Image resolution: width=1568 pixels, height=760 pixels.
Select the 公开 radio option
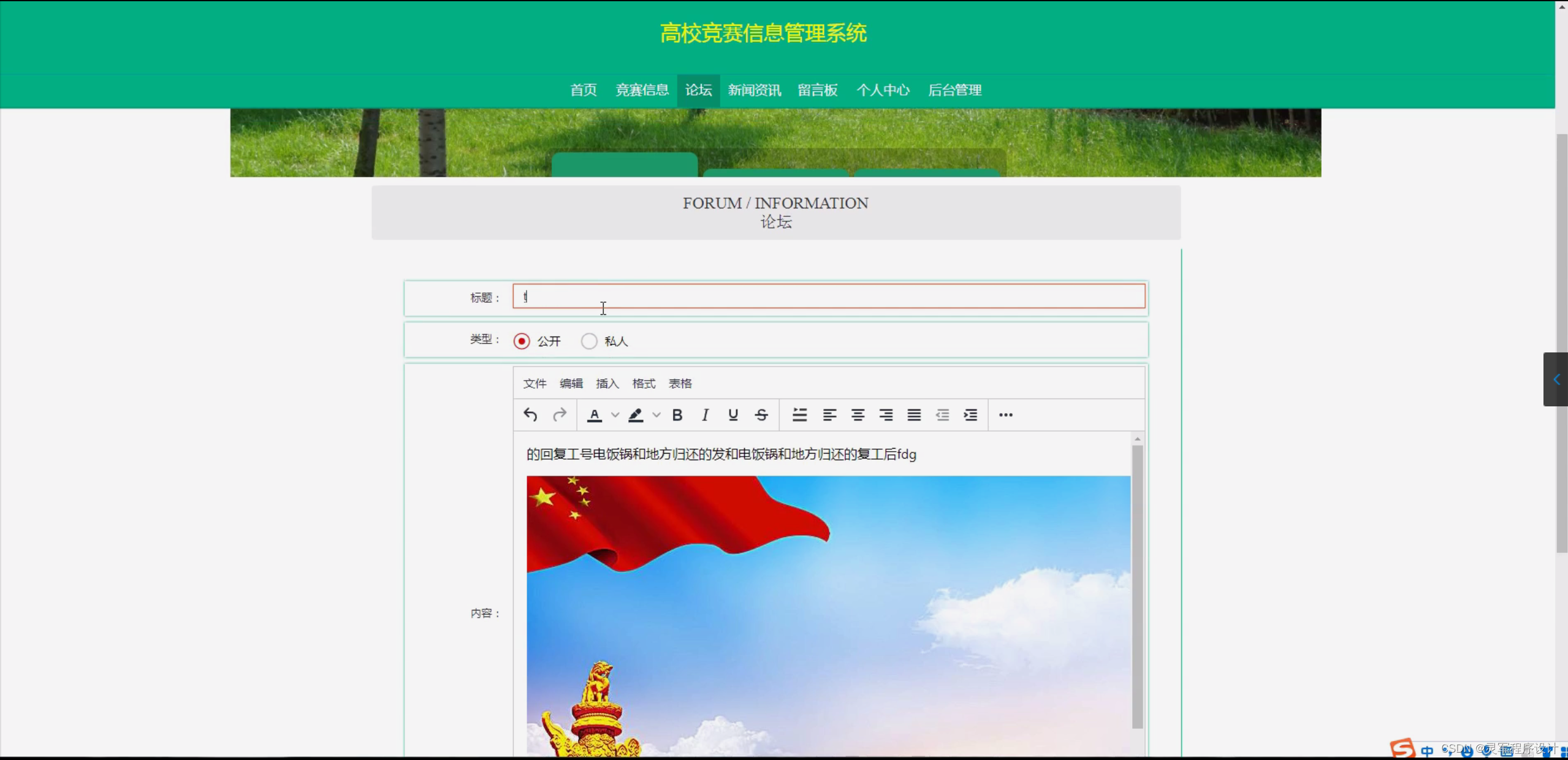pos(522,341)
